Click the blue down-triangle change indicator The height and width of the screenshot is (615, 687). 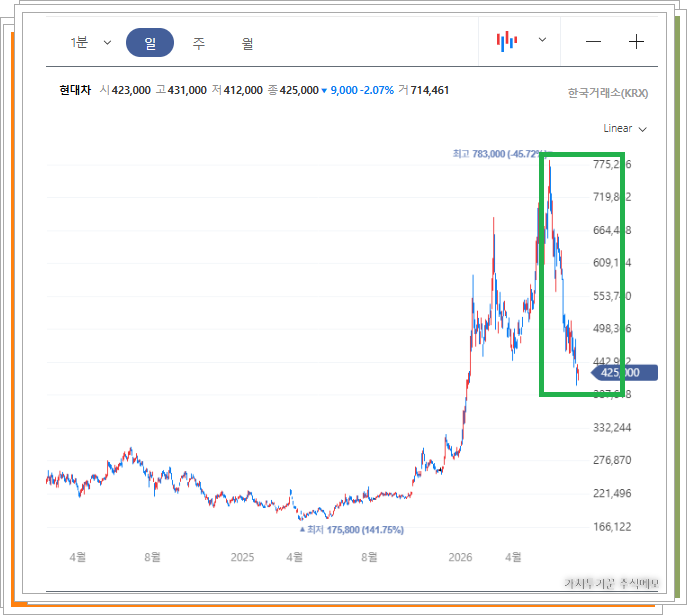click(x=324, y=91)
